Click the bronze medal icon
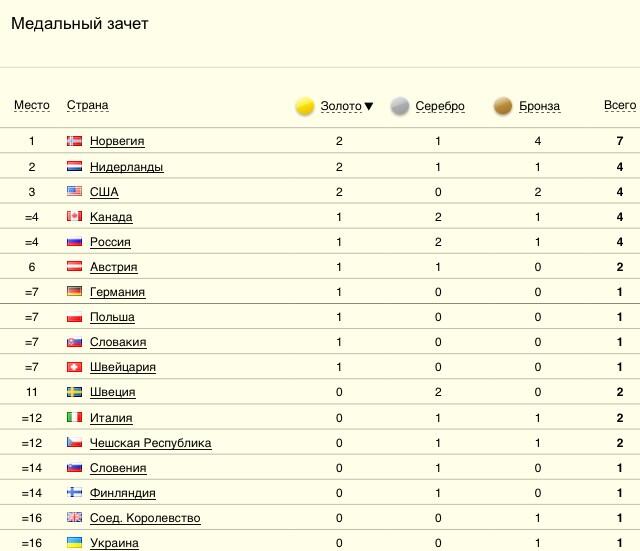Image resolution: width=640 pixels, height=551 pixels. click(503, 107)
